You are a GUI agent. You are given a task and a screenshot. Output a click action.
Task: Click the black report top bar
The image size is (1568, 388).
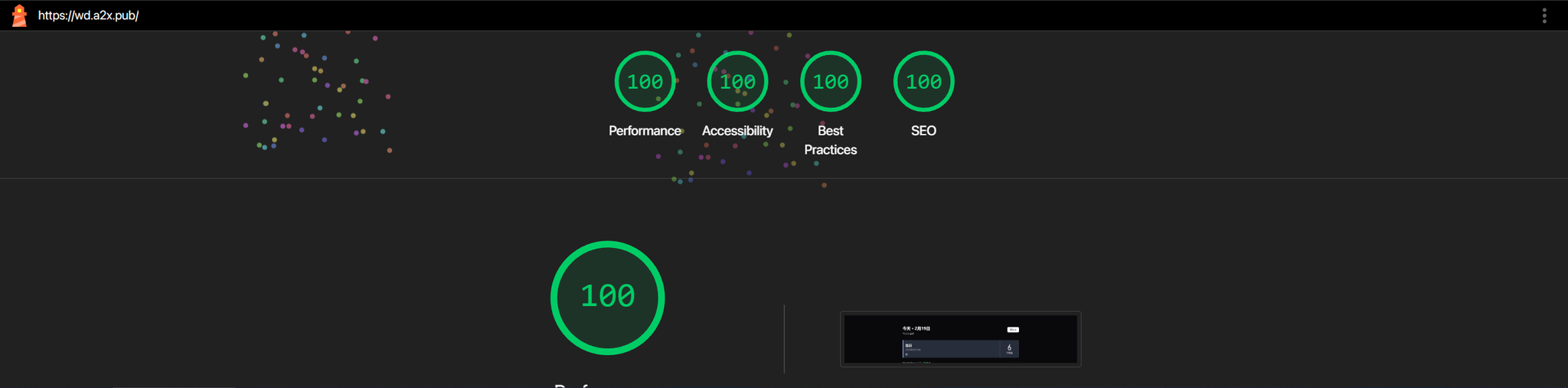click(766, 15)
